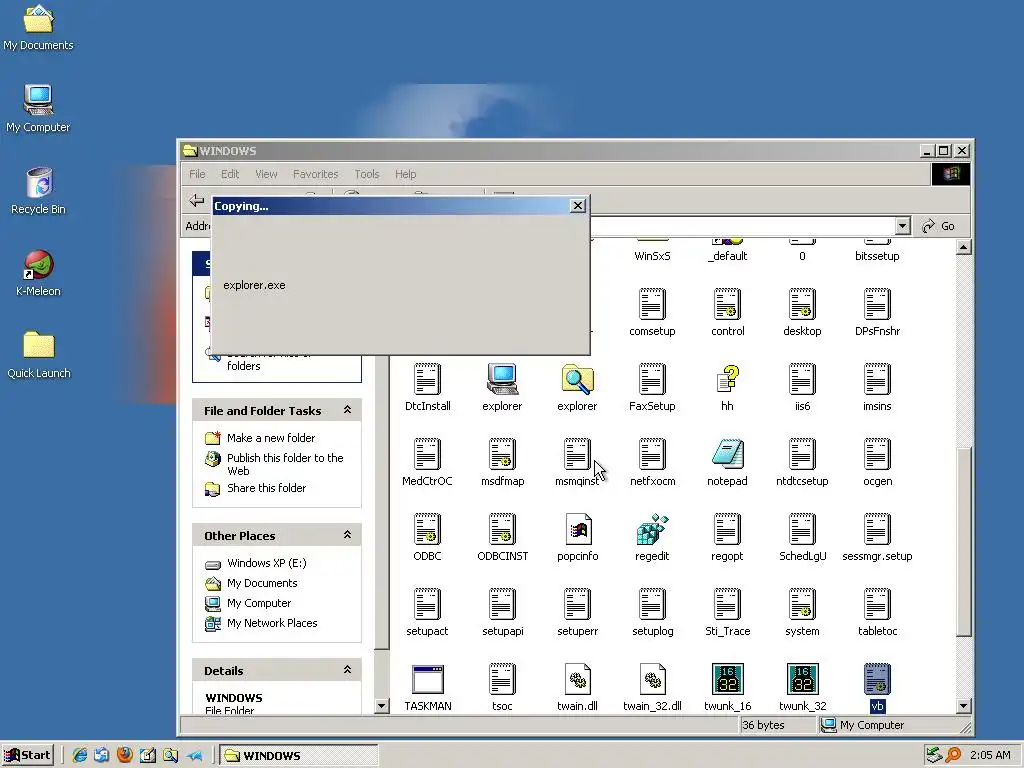Select the sessmgr.setup file

click(877, 537)
